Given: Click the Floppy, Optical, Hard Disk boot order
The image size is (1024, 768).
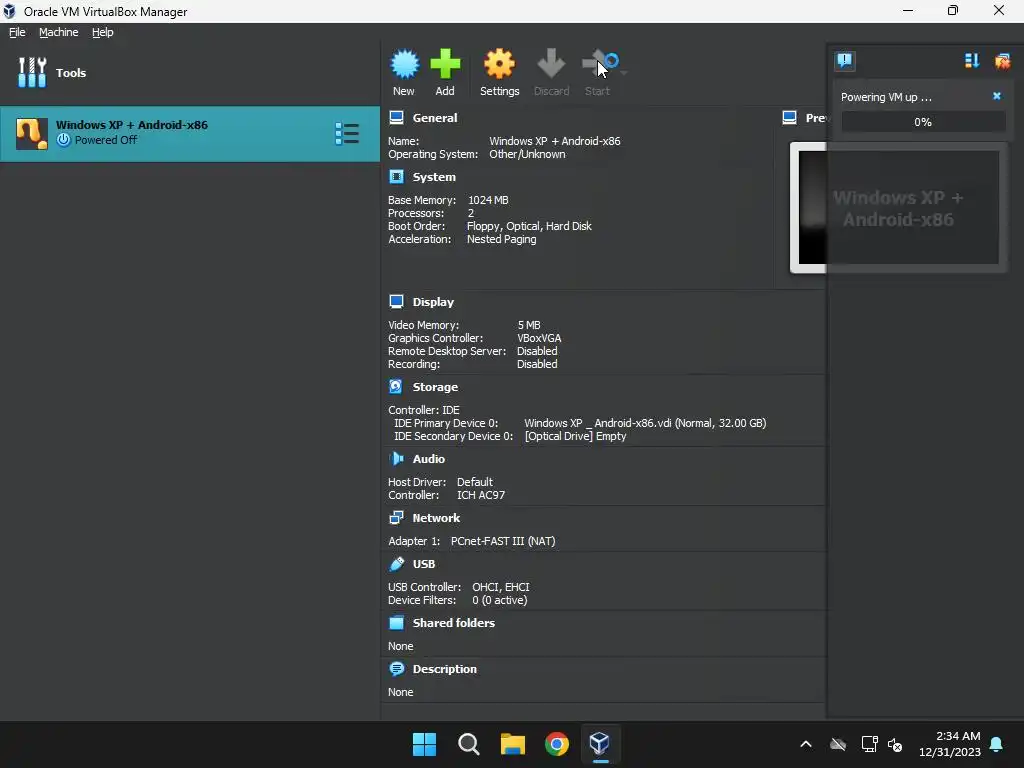Looking at the screenshot, I should (x=529, y=226).
